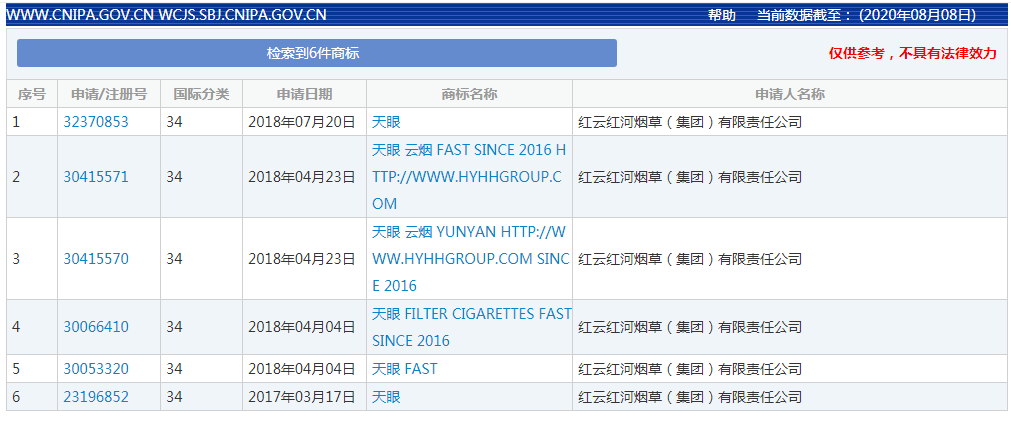
Task: Select the date cell in row 3
Action: point(302,259)
